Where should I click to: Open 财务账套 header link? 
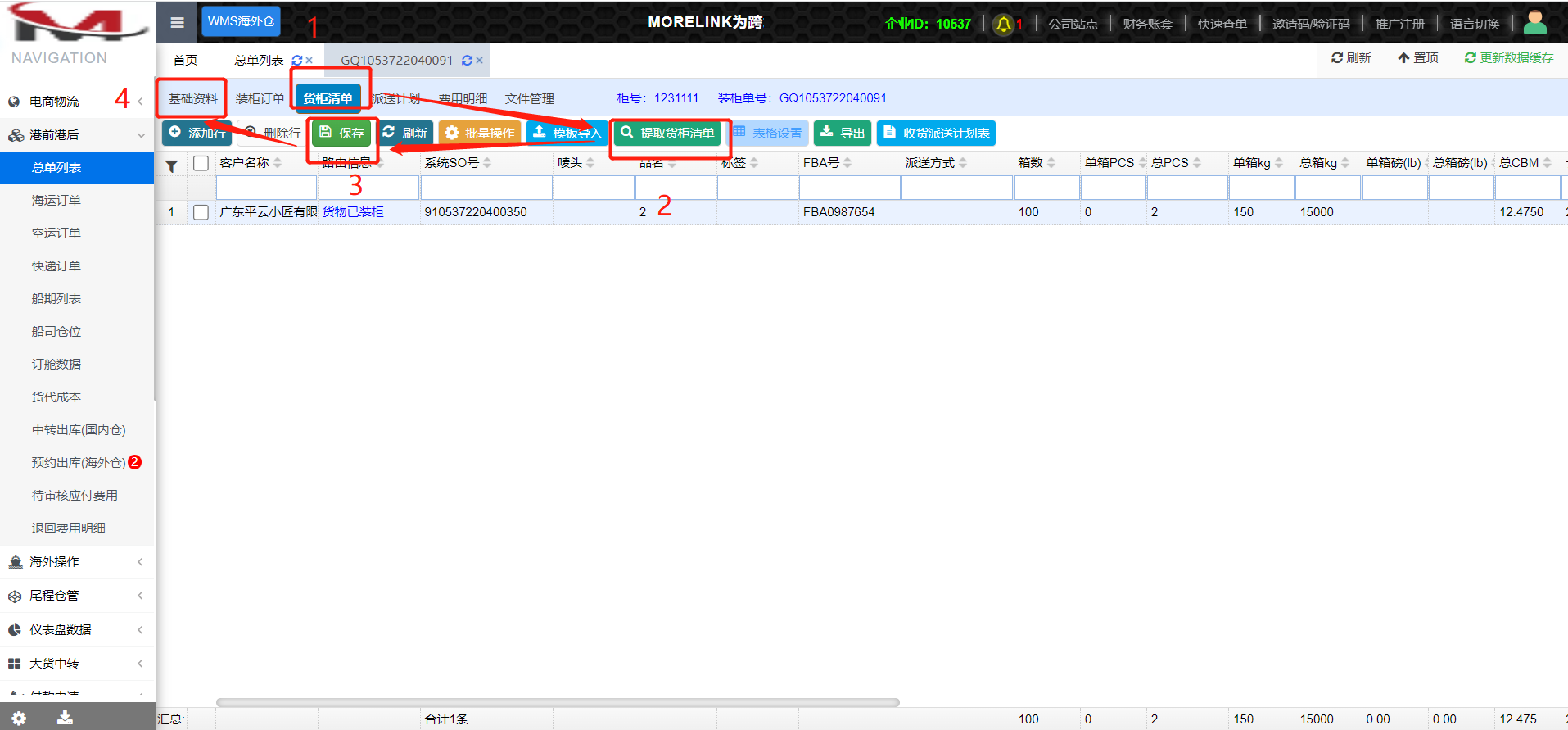(1148, 25)
